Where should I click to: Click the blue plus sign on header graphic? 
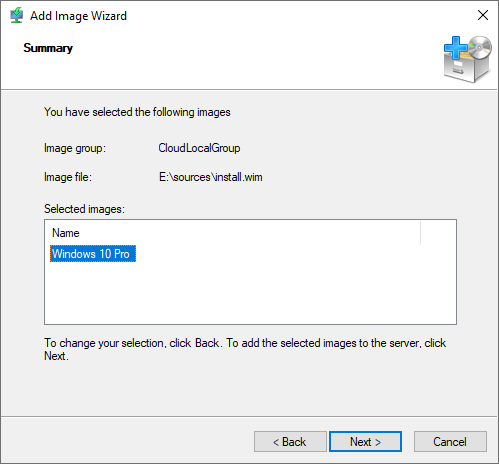click(456, 48)
